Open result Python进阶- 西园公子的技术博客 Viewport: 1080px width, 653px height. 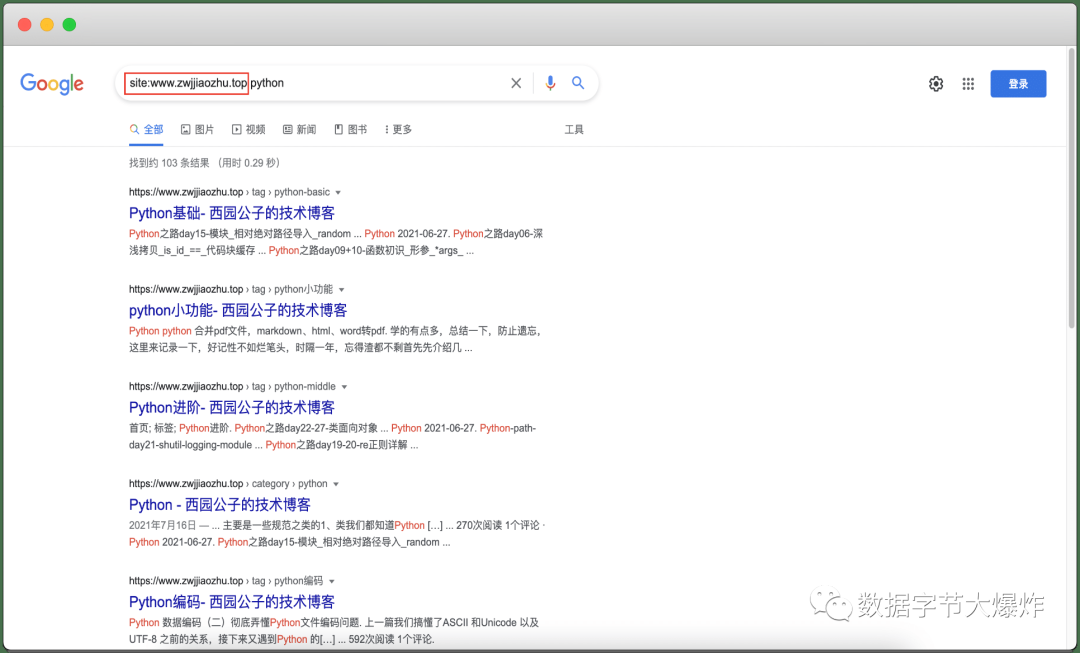(231, 407)
